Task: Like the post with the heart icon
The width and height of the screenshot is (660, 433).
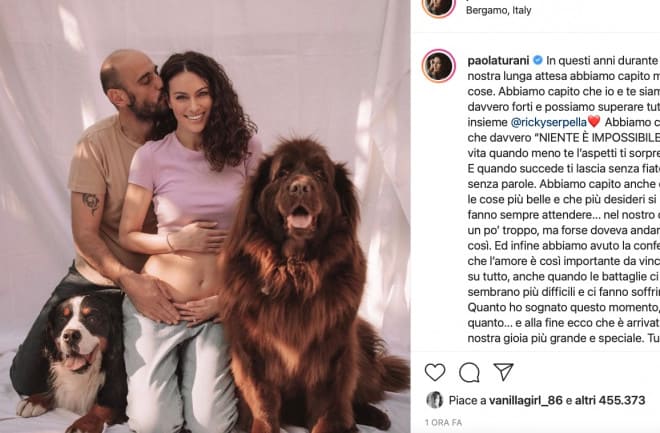Action: tap(435, 372)
